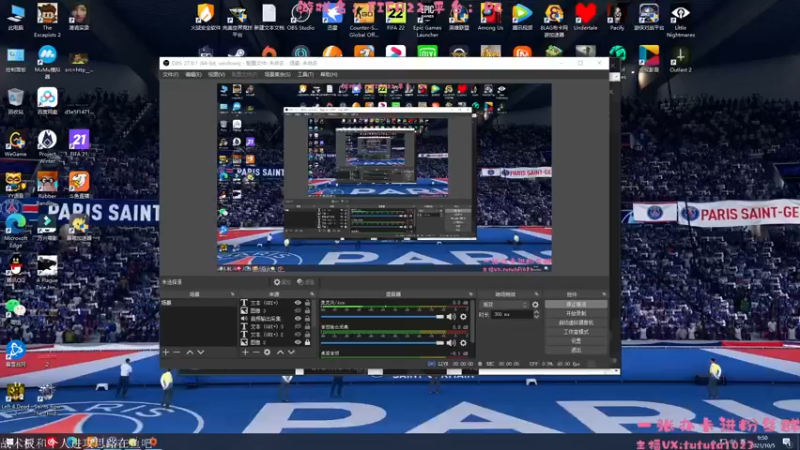Open the Epic Games Launcher desktop icon
800x450 pixels.
coord(427,20)
